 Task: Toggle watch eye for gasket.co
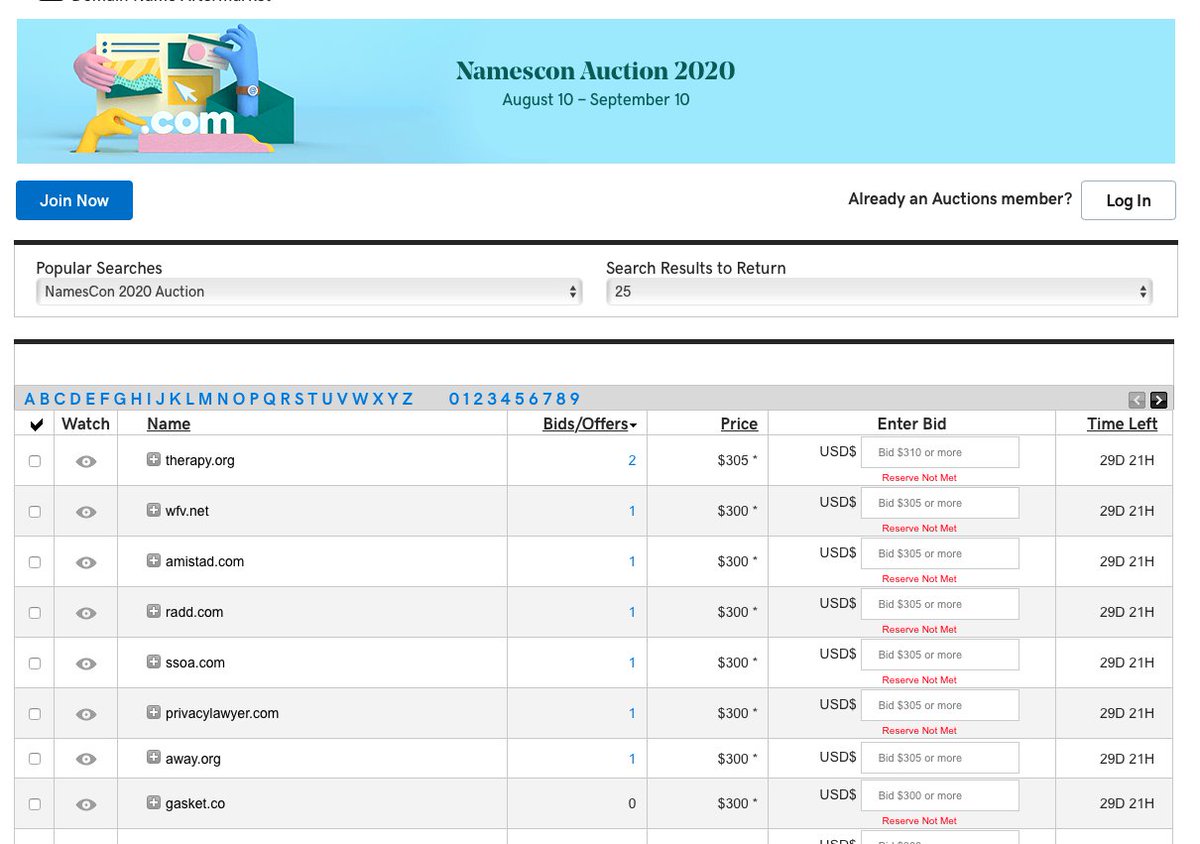click(x=86, y=804)
